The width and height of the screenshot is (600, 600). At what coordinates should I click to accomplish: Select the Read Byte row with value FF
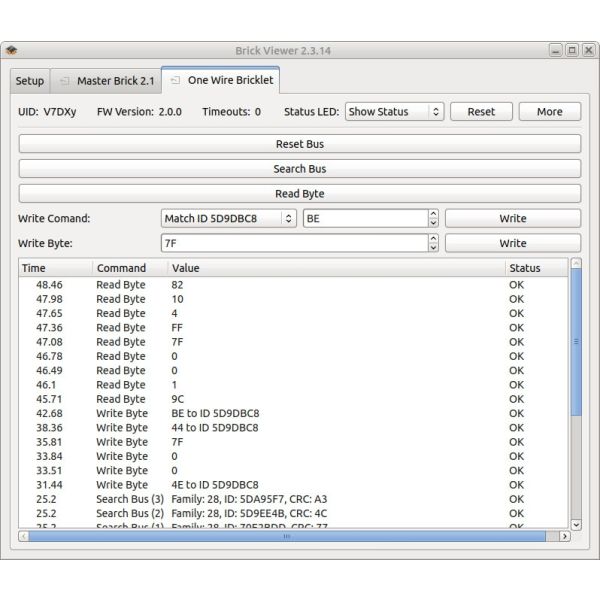pos(293,328)
